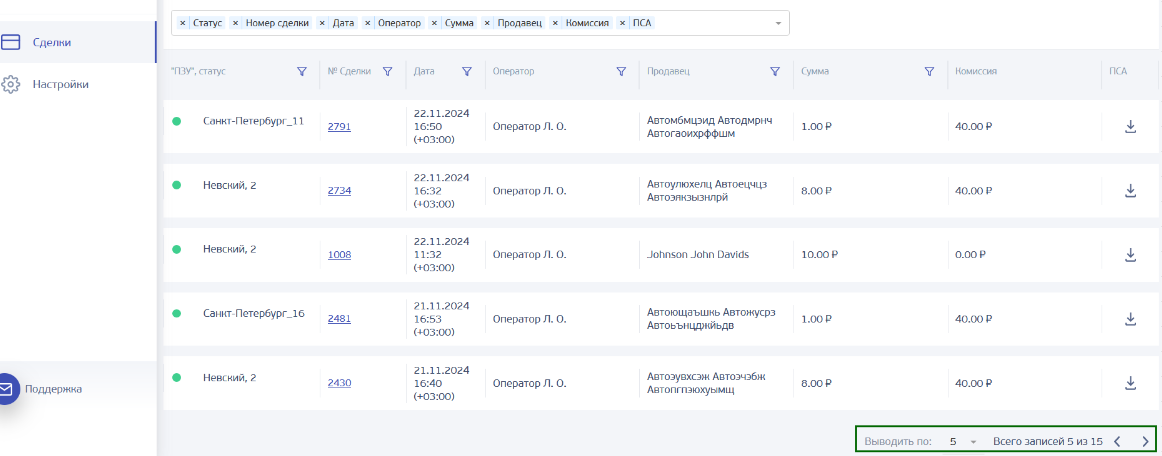The width and height of the screenshot is (1162, 456).
Task: Go to the previous page of records
Action: pyautogui.click(x=1118, y=442)
